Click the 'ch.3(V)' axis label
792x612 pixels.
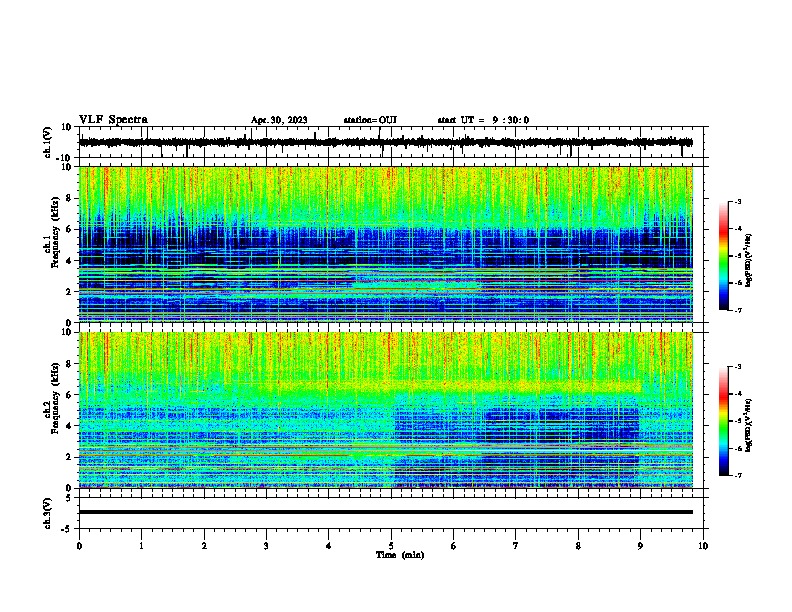pos(48,513)
